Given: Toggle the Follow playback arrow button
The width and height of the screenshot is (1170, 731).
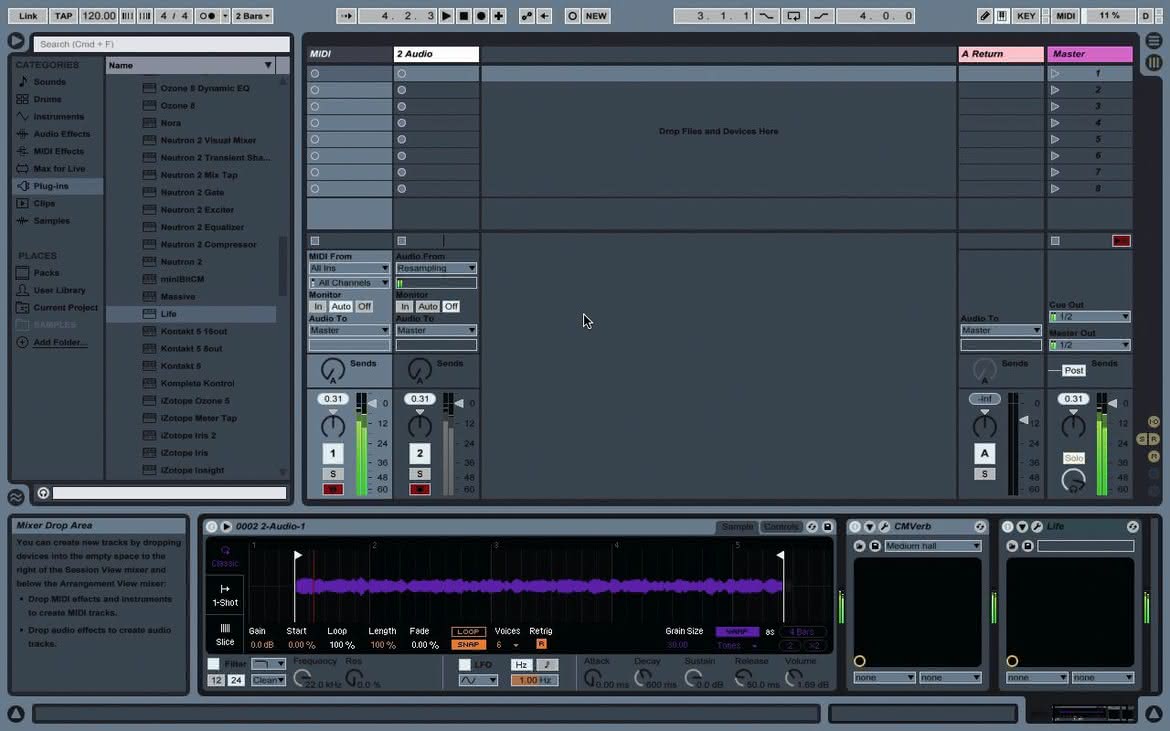Looking at the screenshot, I should tap(346, 16).
